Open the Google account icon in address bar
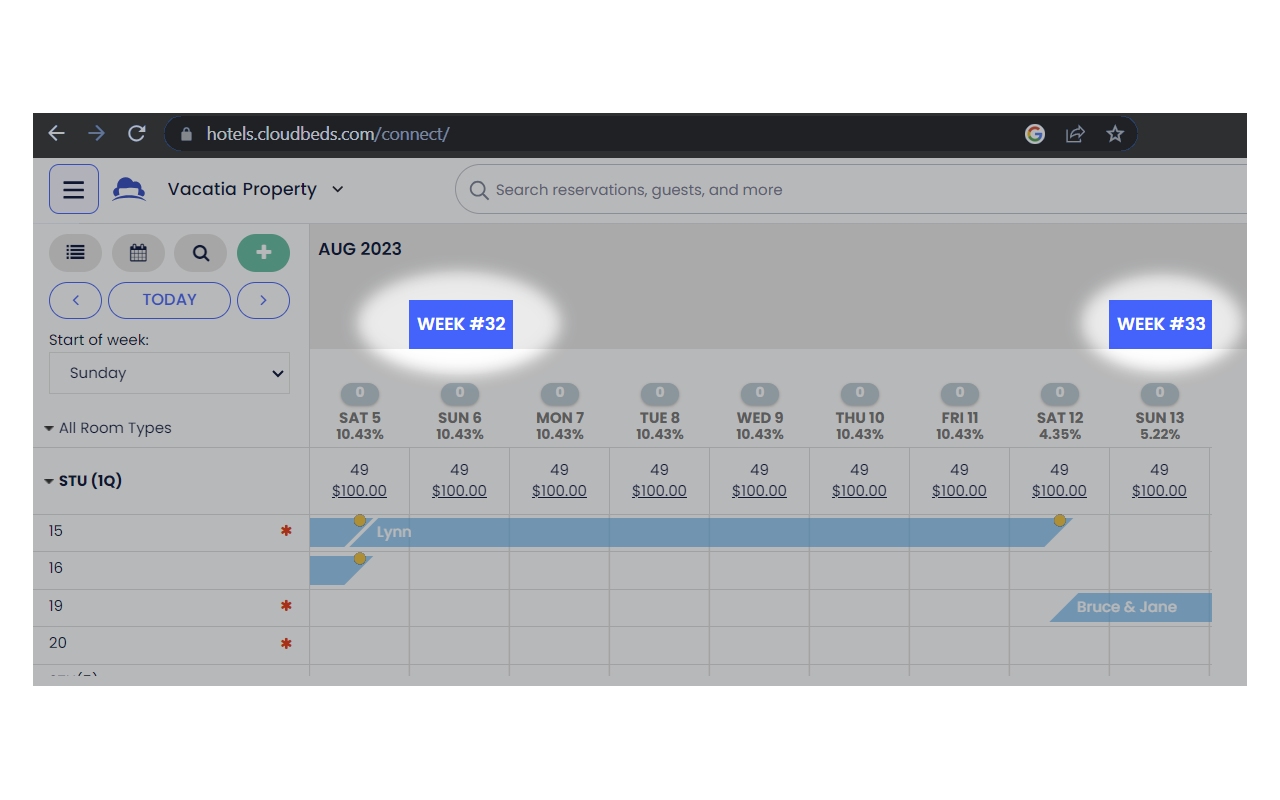This screenshot has width=1280, height=800. (1035, 134)
